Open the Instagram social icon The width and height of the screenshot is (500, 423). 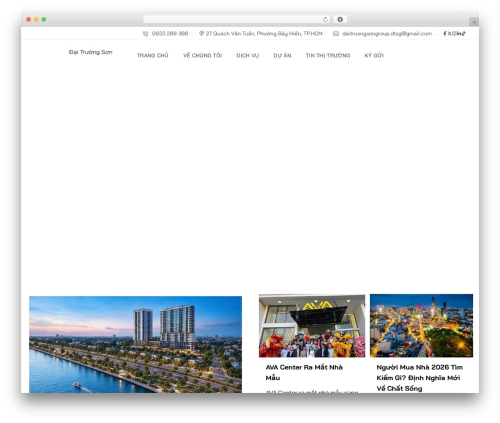pyautogui.click(x=454, y=33)
